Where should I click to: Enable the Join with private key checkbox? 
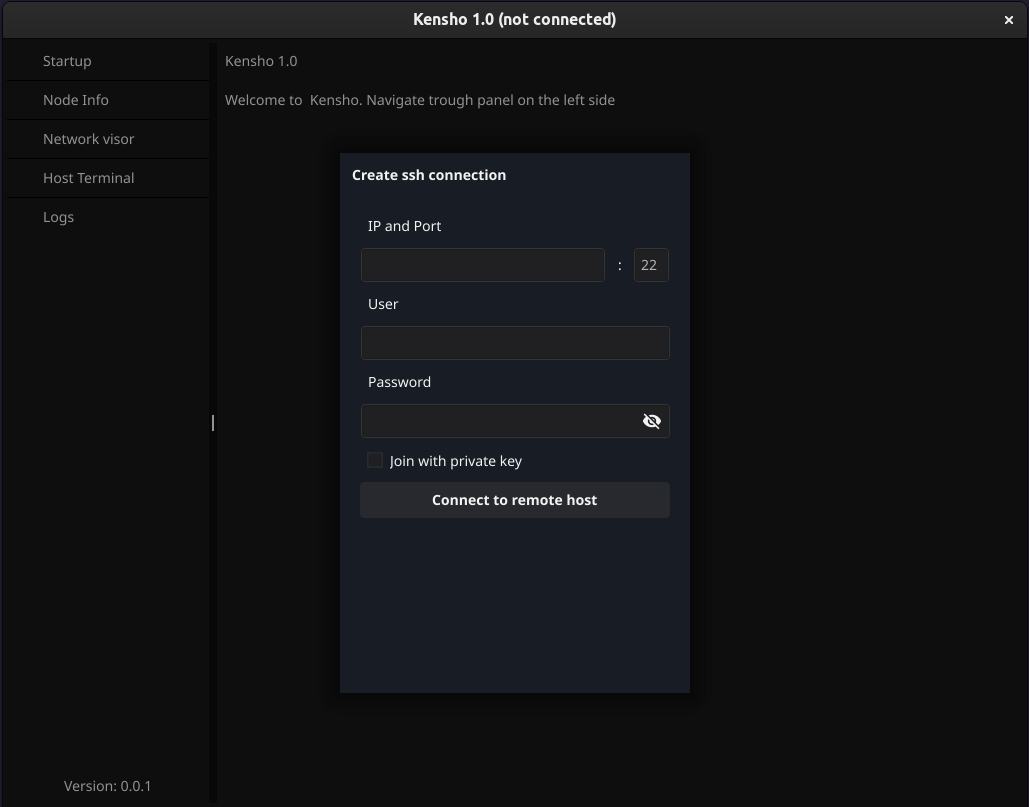point(375,460)
